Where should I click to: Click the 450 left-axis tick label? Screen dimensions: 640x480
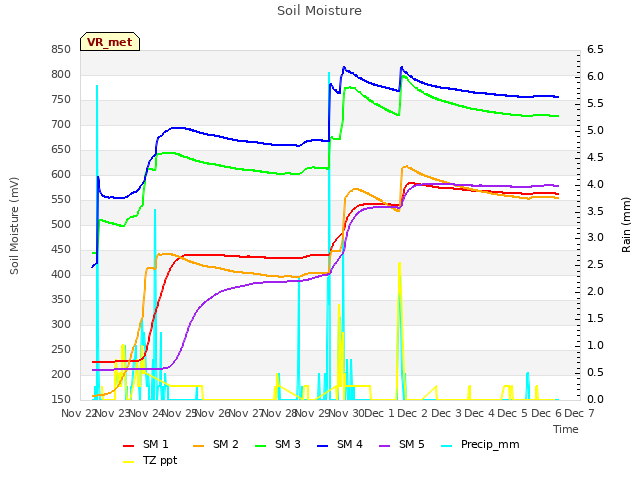click(61, 250)
